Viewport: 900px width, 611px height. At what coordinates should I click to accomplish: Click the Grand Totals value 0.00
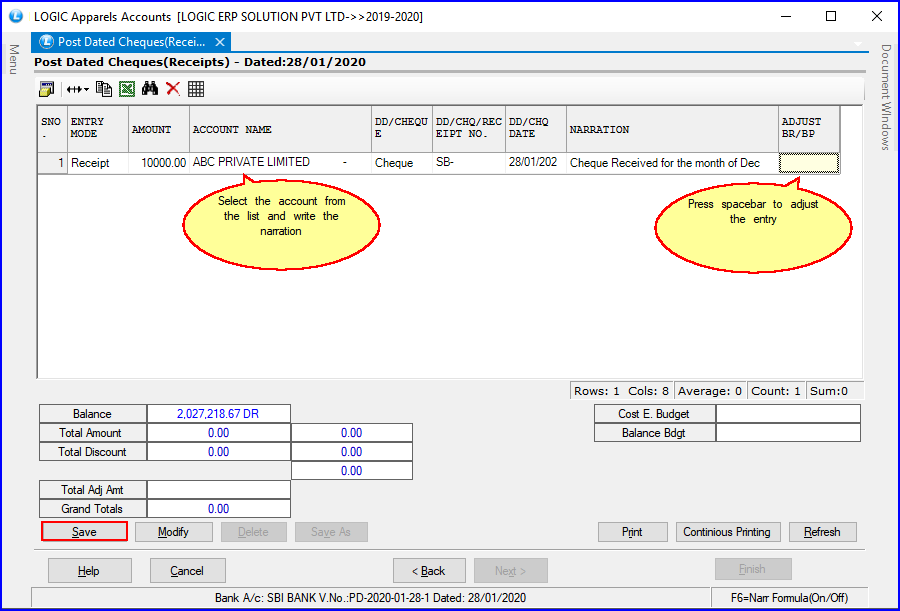pyautogui.click(x=219, y=509)
